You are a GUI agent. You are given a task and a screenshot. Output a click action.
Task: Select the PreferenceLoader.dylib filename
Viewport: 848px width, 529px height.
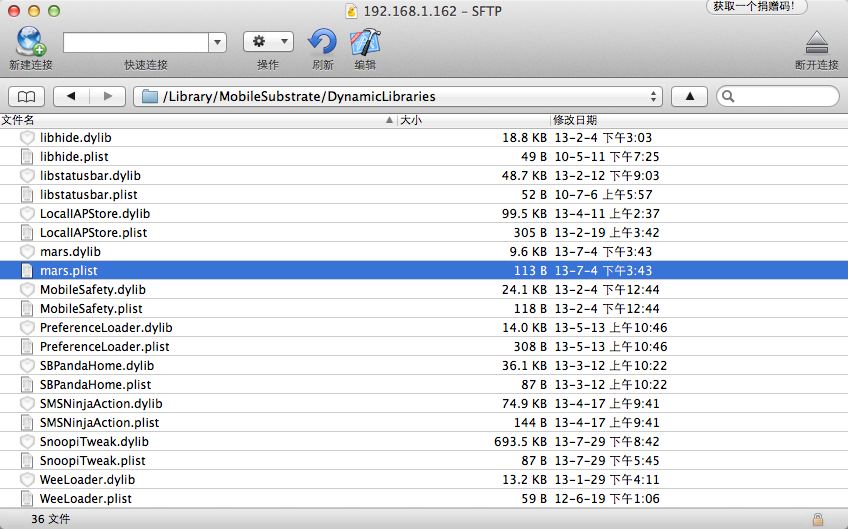tap(106, 327)
